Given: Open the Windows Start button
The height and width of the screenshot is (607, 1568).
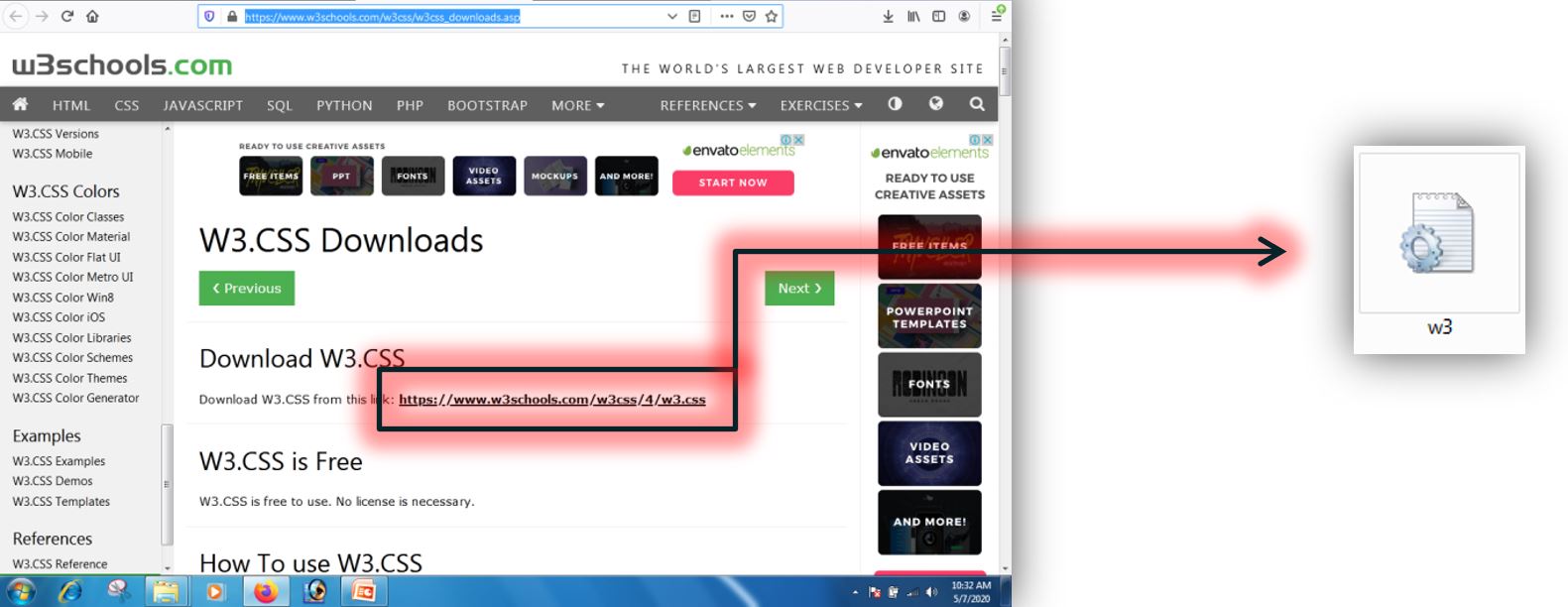Looking at the screenshot, I should point(20,592).
